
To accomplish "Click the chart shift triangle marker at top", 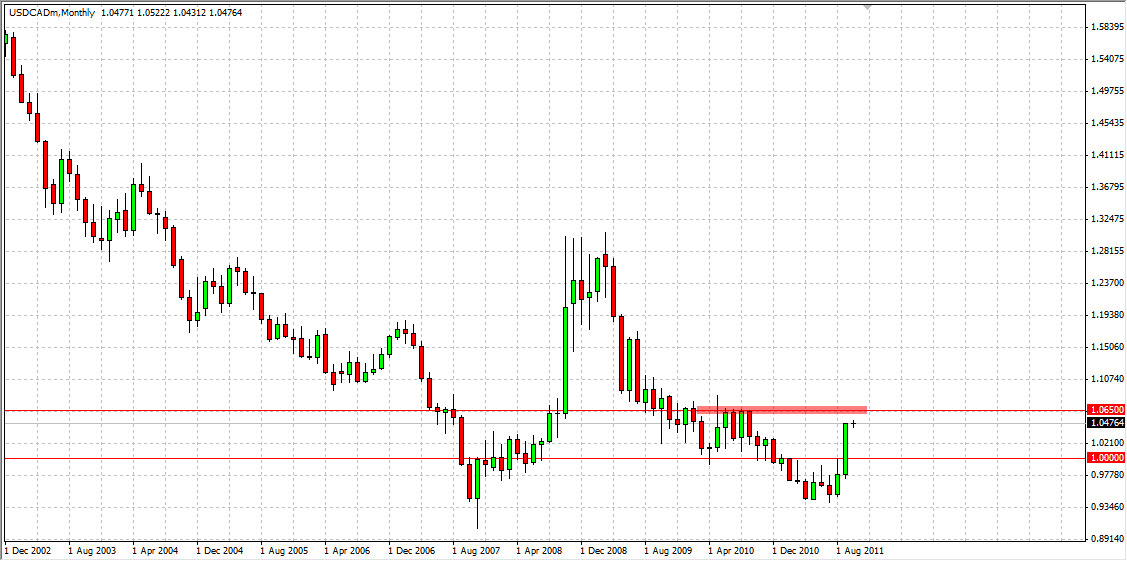I will tap(868, 6).
